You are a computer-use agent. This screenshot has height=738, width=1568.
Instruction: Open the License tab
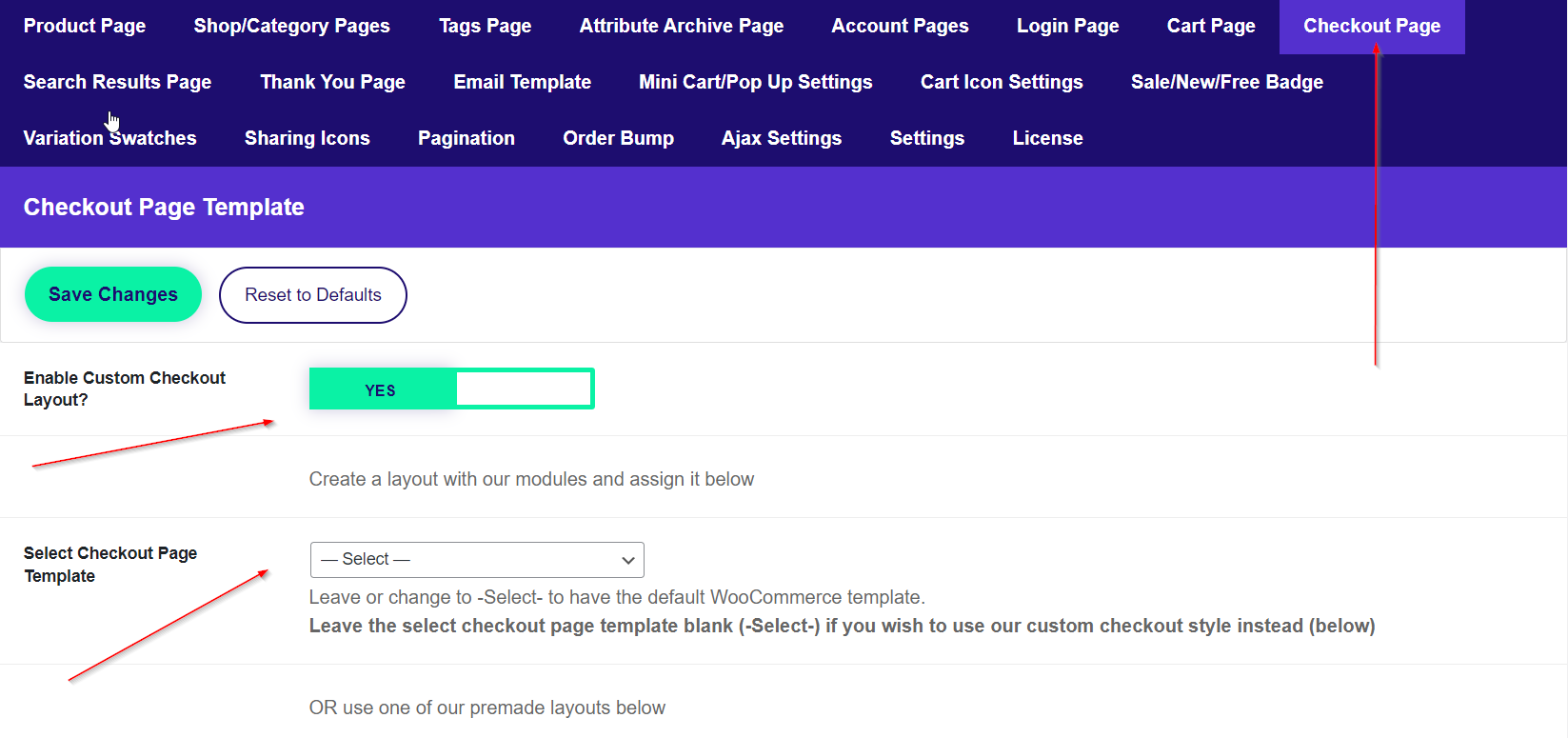click(1047, 139)
